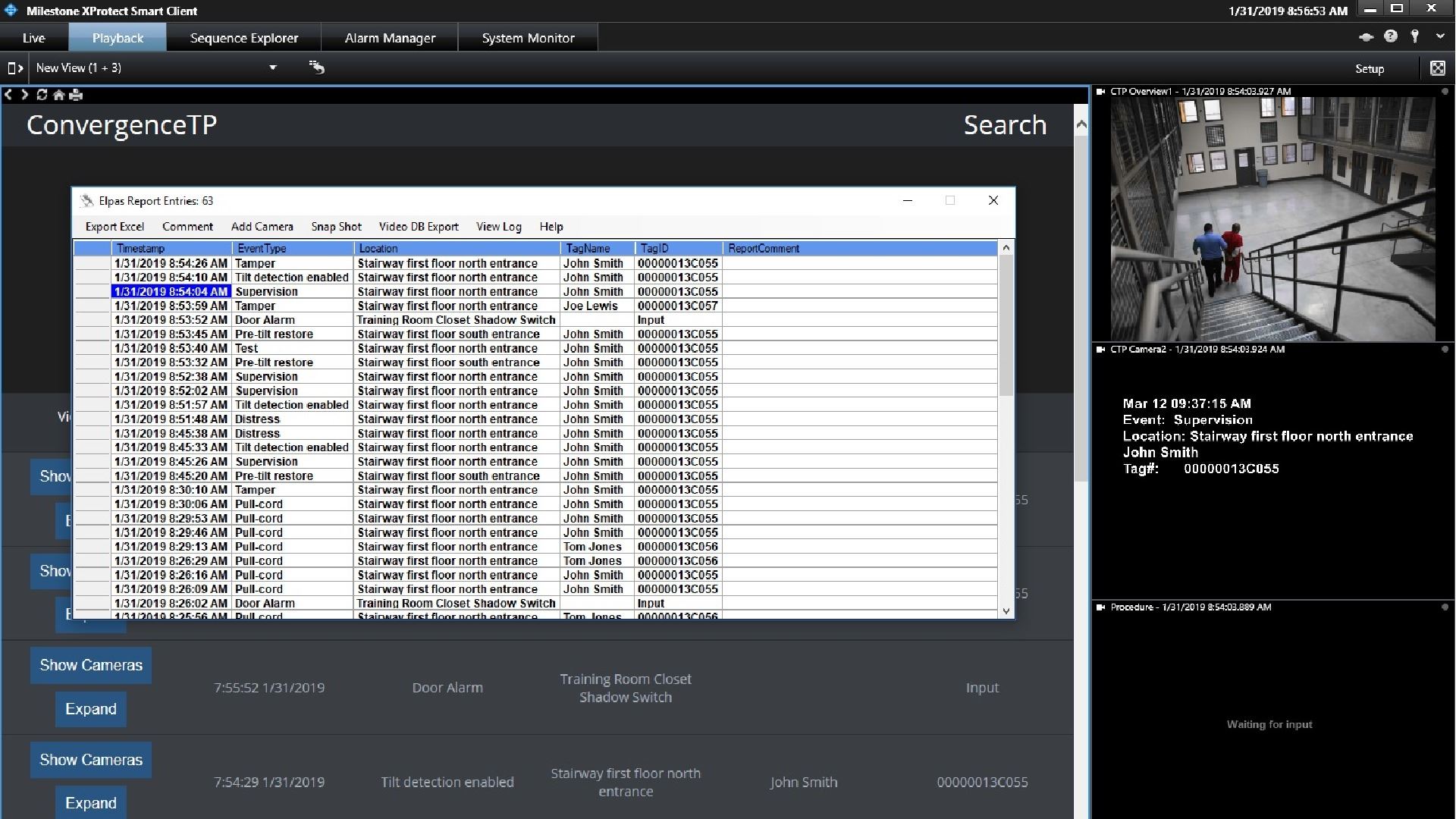Click the status indicator icon left of help

(x=1366, y=36)
